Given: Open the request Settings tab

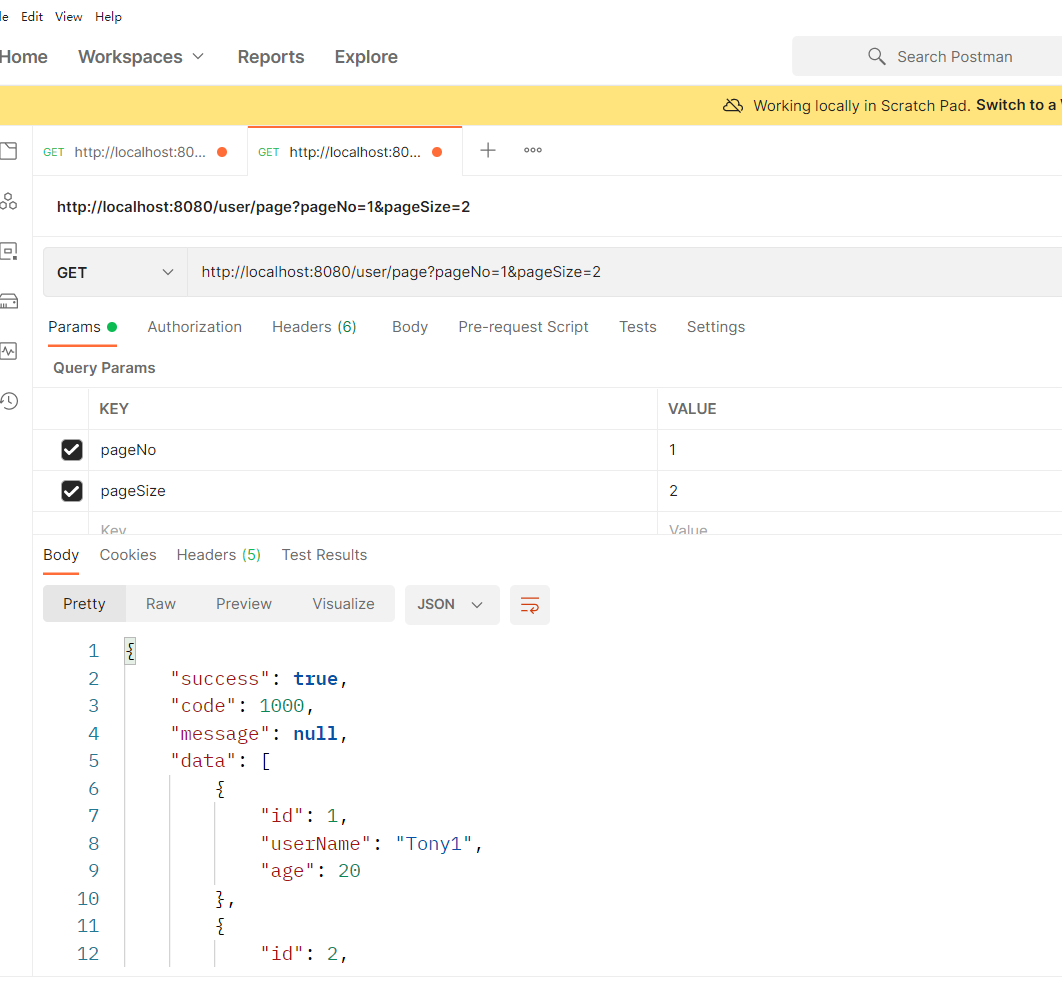Looking at the screenshot, I should tap(716, 327).
